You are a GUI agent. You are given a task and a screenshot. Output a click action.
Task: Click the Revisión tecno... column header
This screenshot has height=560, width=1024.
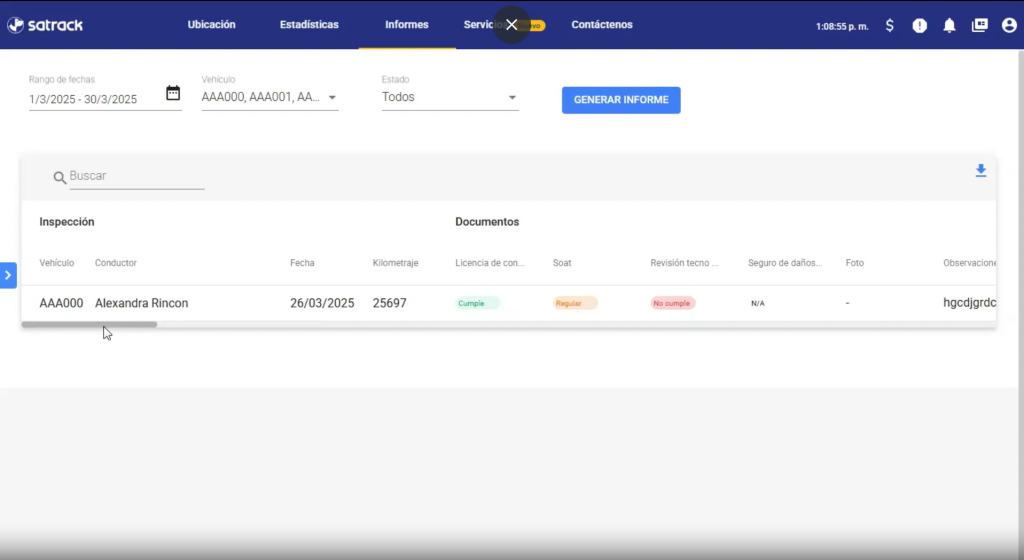click(x=684, y=263)
